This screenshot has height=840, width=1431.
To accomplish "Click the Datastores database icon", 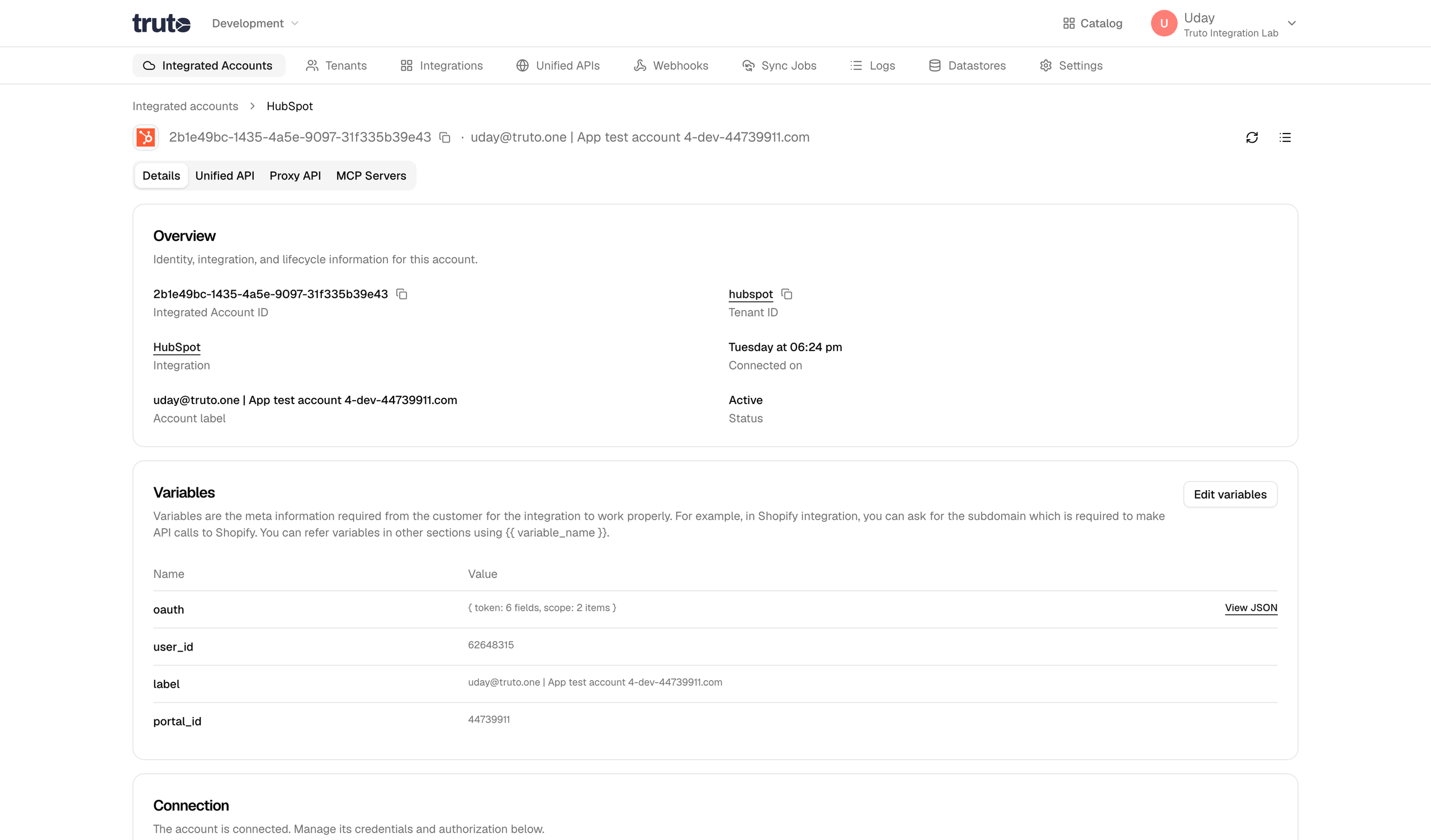I will [x=935, y=65].
